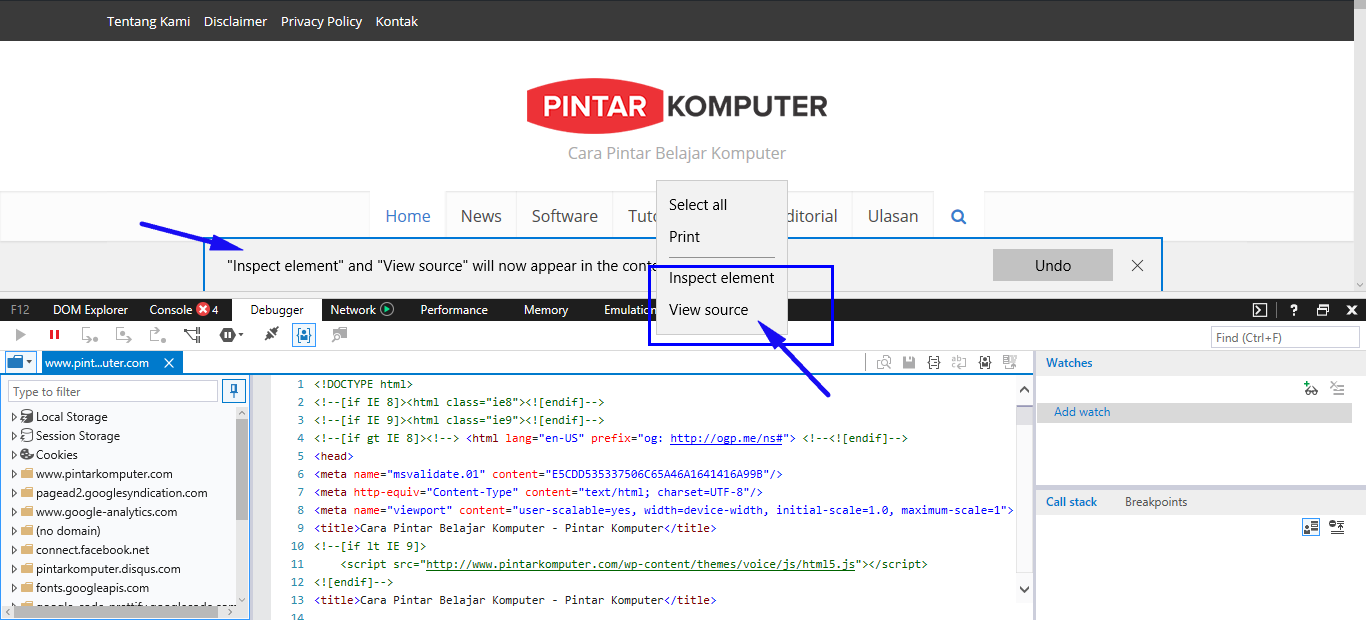The height and width of the screenshot is (620, 1366).
Task: Click the Find in files magnifier icon
Action: click(884, 363)
